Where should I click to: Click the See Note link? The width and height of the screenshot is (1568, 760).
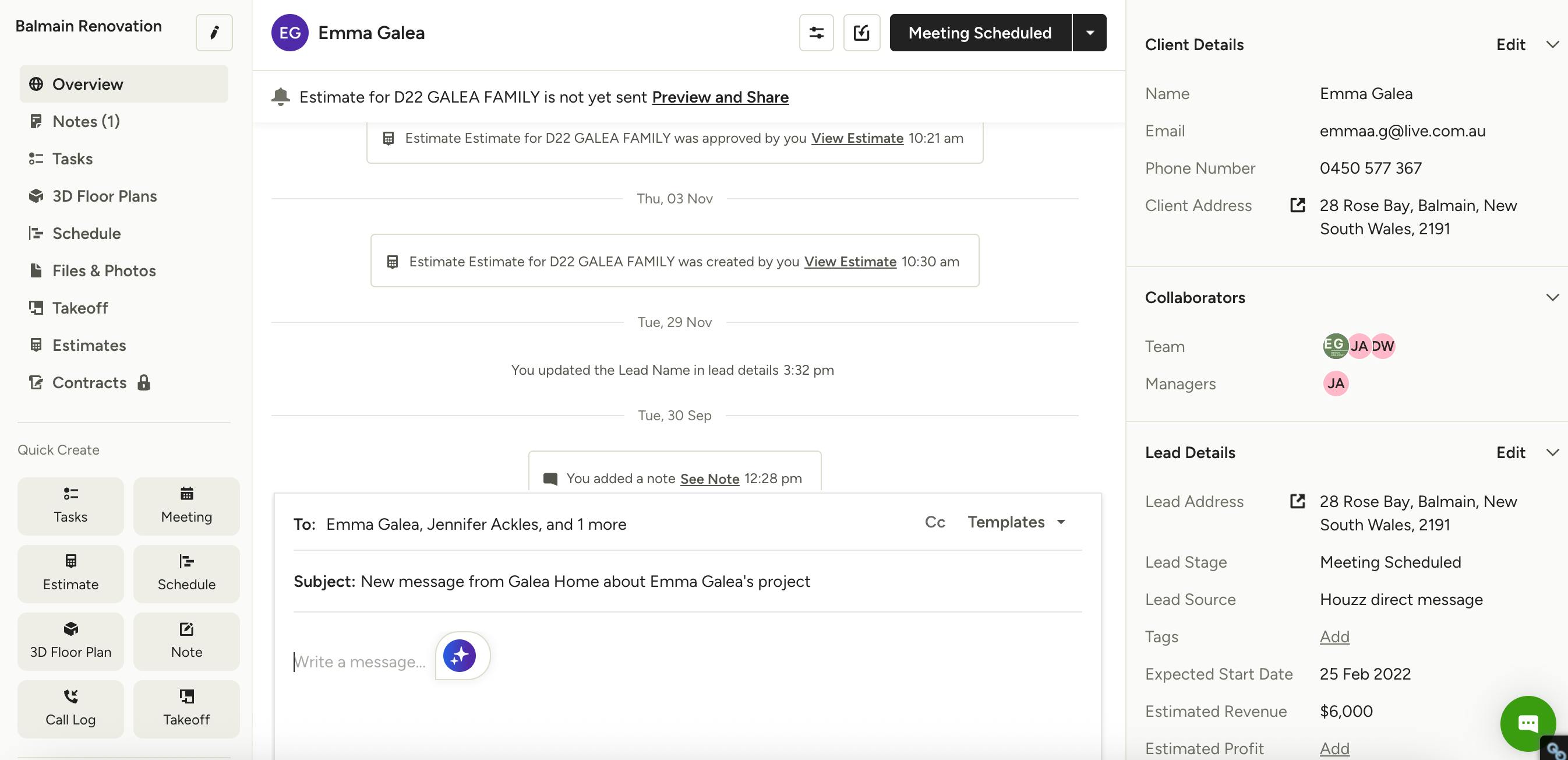tap(710, 478)
